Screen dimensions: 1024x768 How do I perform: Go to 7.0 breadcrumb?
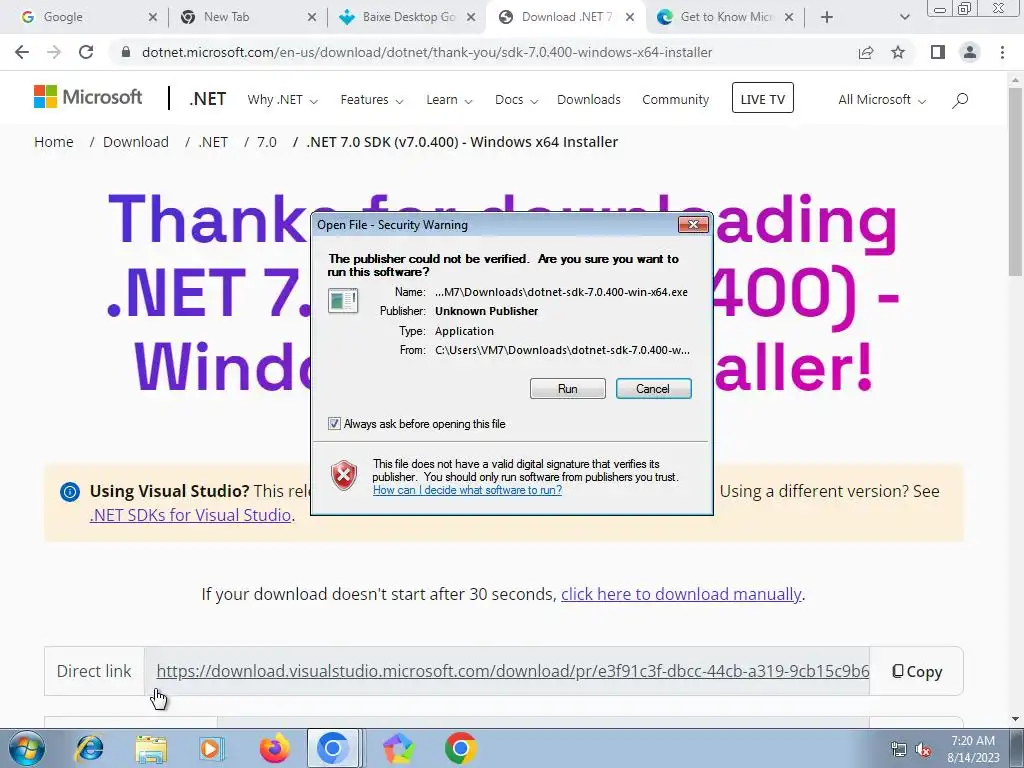click(x=266, y=142)
